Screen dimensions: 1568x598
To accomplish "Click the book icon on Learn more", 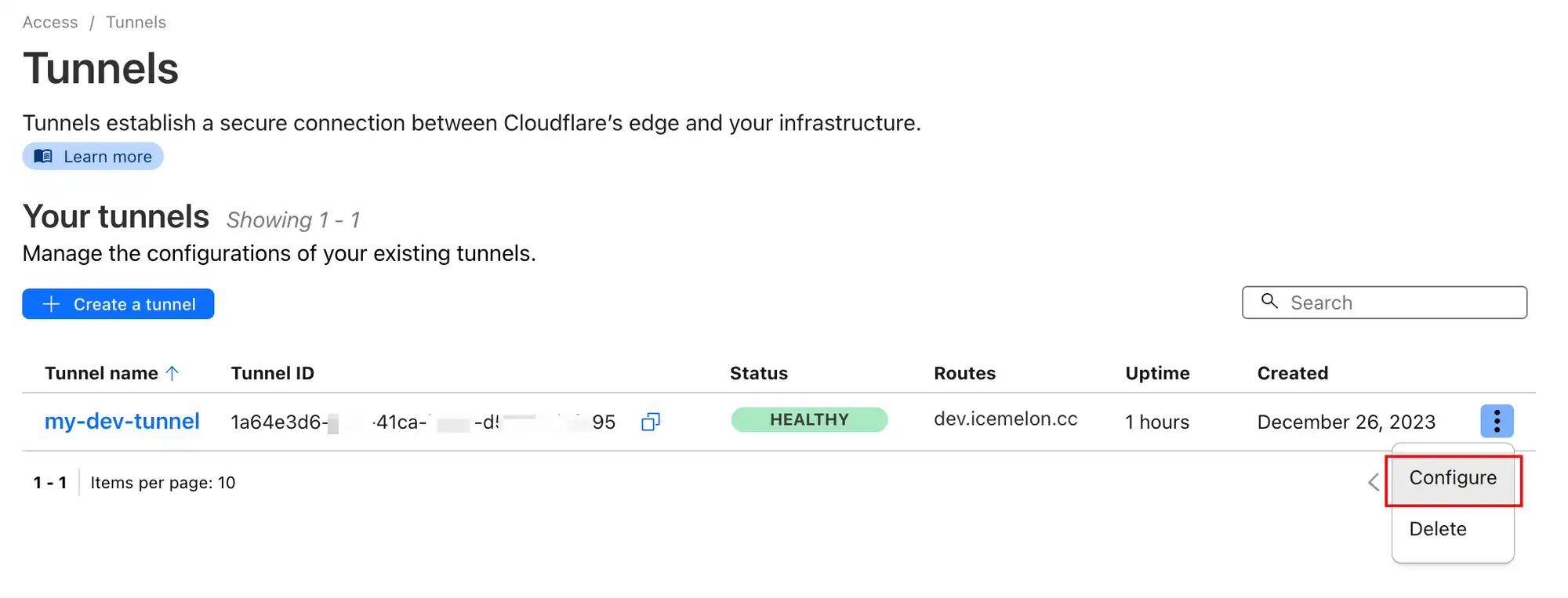I will pos(44,156).
